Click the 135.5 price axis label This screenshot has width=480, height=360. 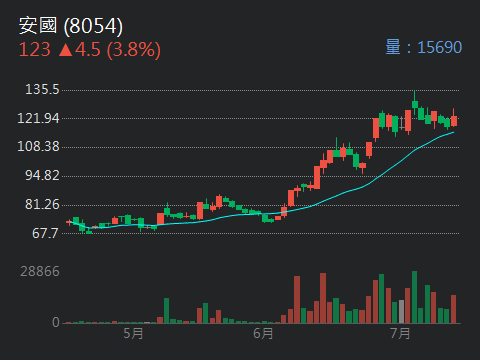(x=42, y=89)
